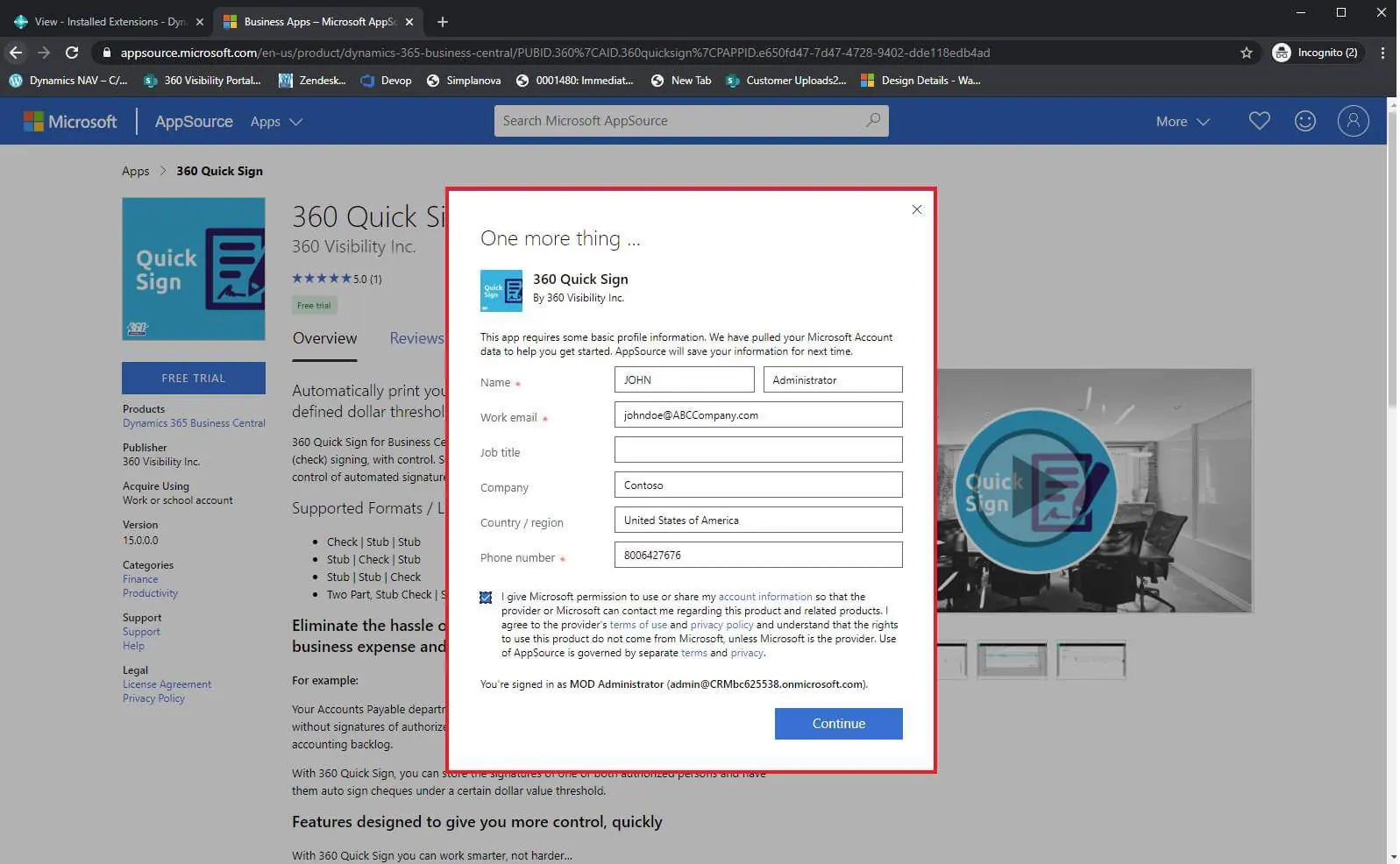Viewport: 1400px width, 864px height.
Task: Open provider's terms of use link
Action: tap(638, 625)
